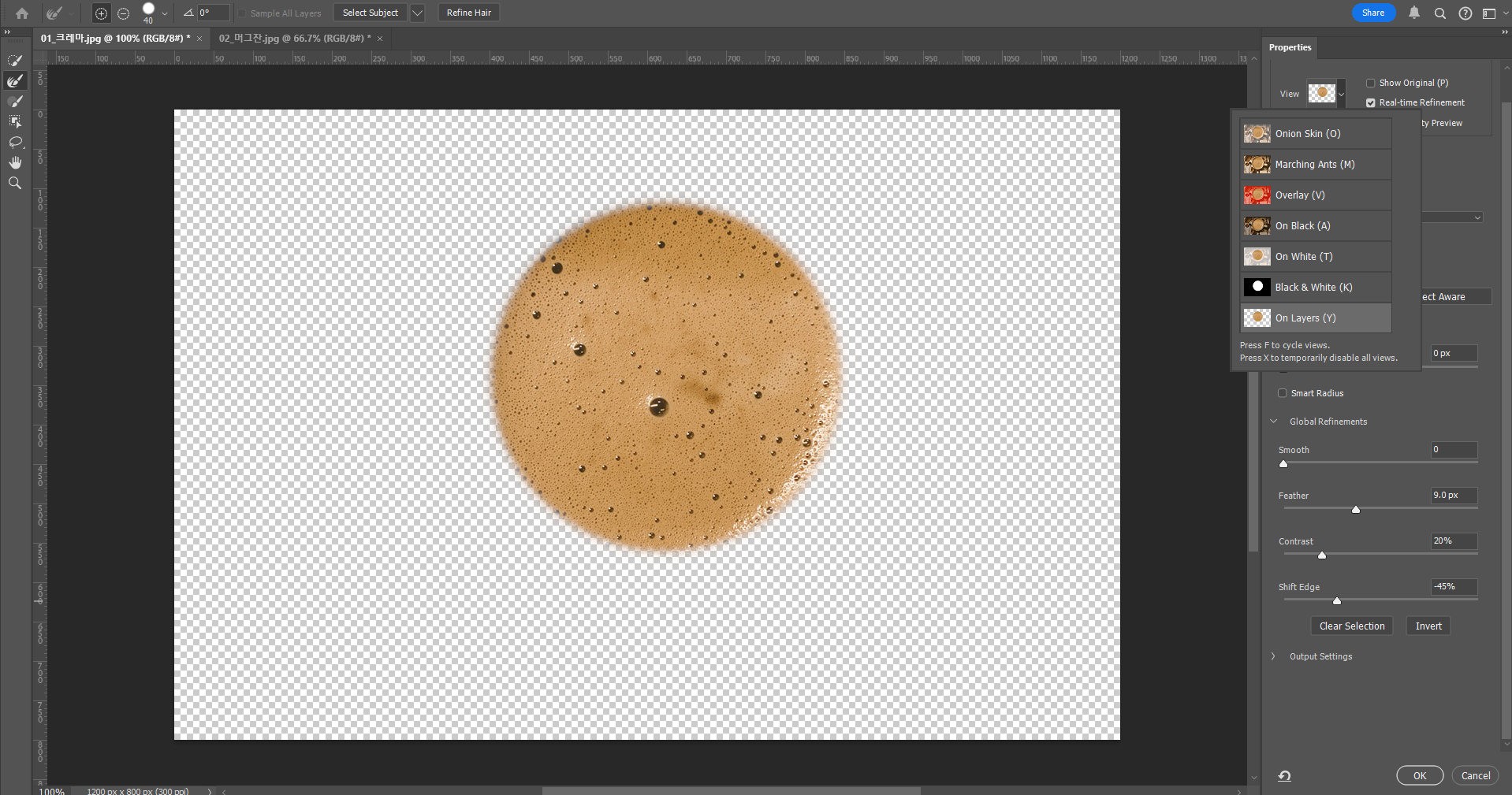The image size is (1512, 795).
Task: Collapse the Global Refinements section
Action: pyautogui.click(x=1274, y=422)
